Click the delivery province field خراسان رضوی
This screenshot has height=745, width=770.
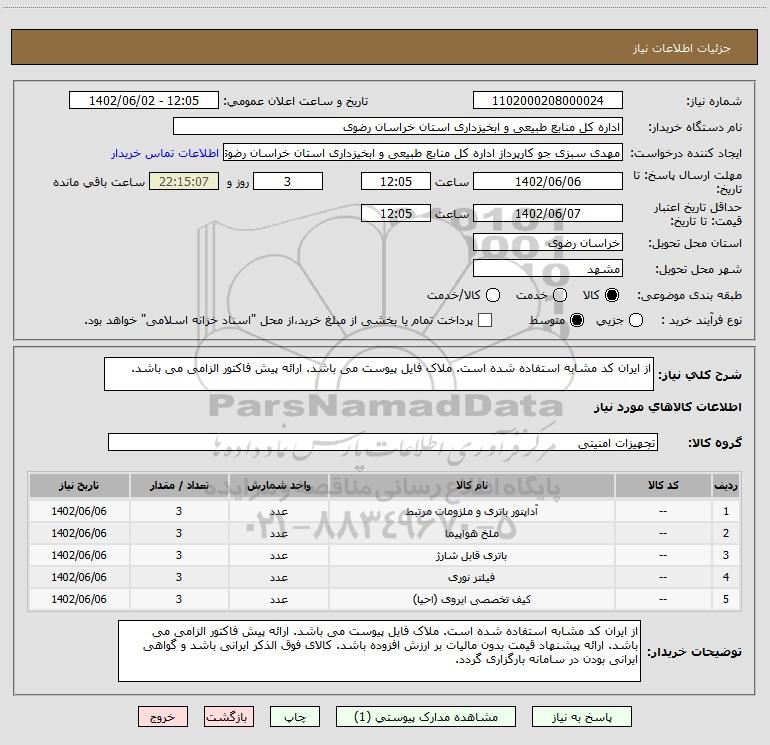point(548,242)
